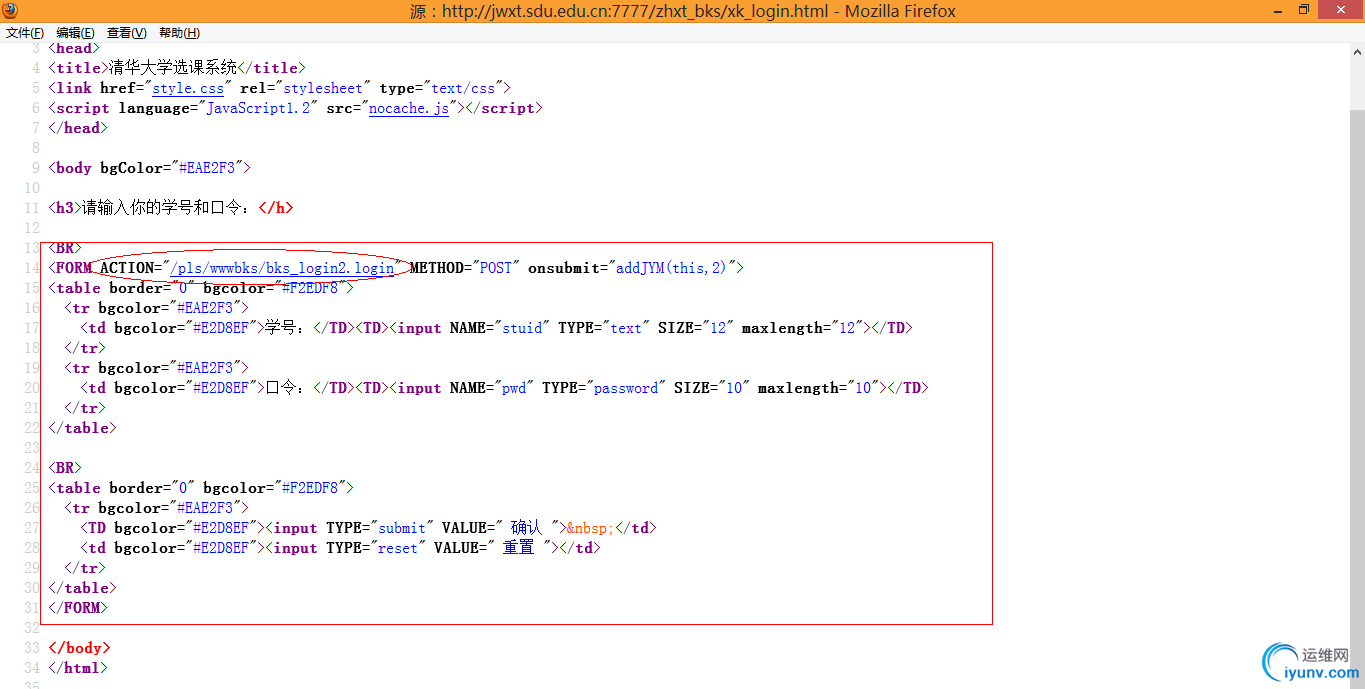Click the red </h> closing tag
Screen dimensions: 1365x689
[276, 208]
